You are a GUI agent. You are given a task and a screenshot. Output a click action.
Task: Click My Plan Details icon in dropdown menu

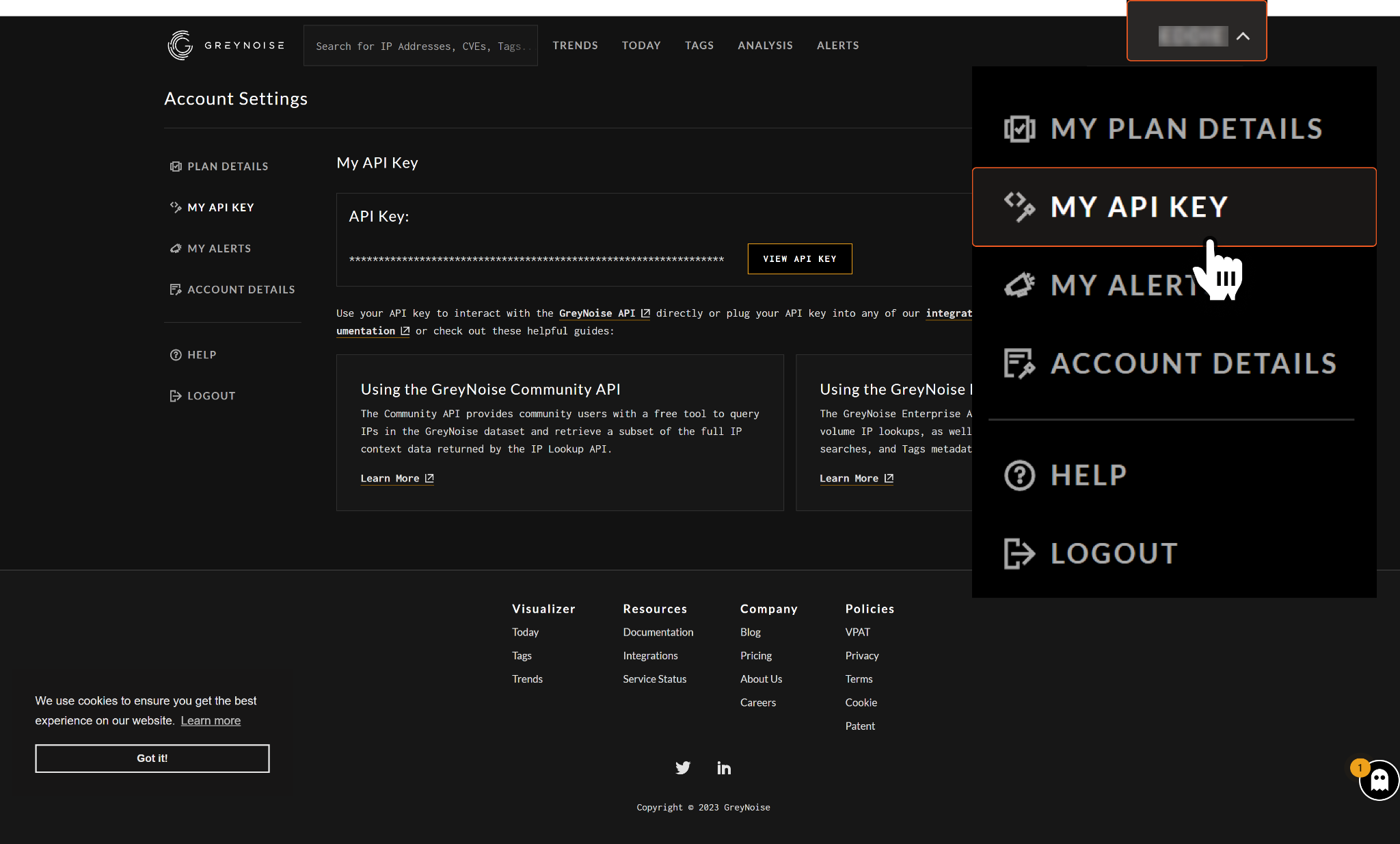point(1019,129)
